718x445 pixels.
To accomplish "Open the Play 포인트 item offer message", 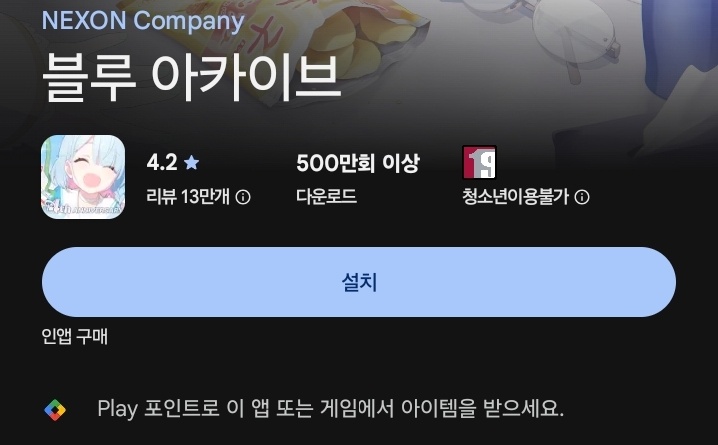I will coord(330,408).
